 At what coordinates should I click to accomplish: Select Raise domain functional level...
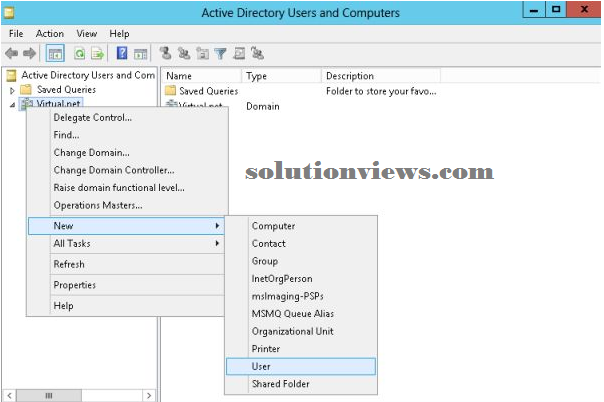pyautogui.click(x=126, y=188)
